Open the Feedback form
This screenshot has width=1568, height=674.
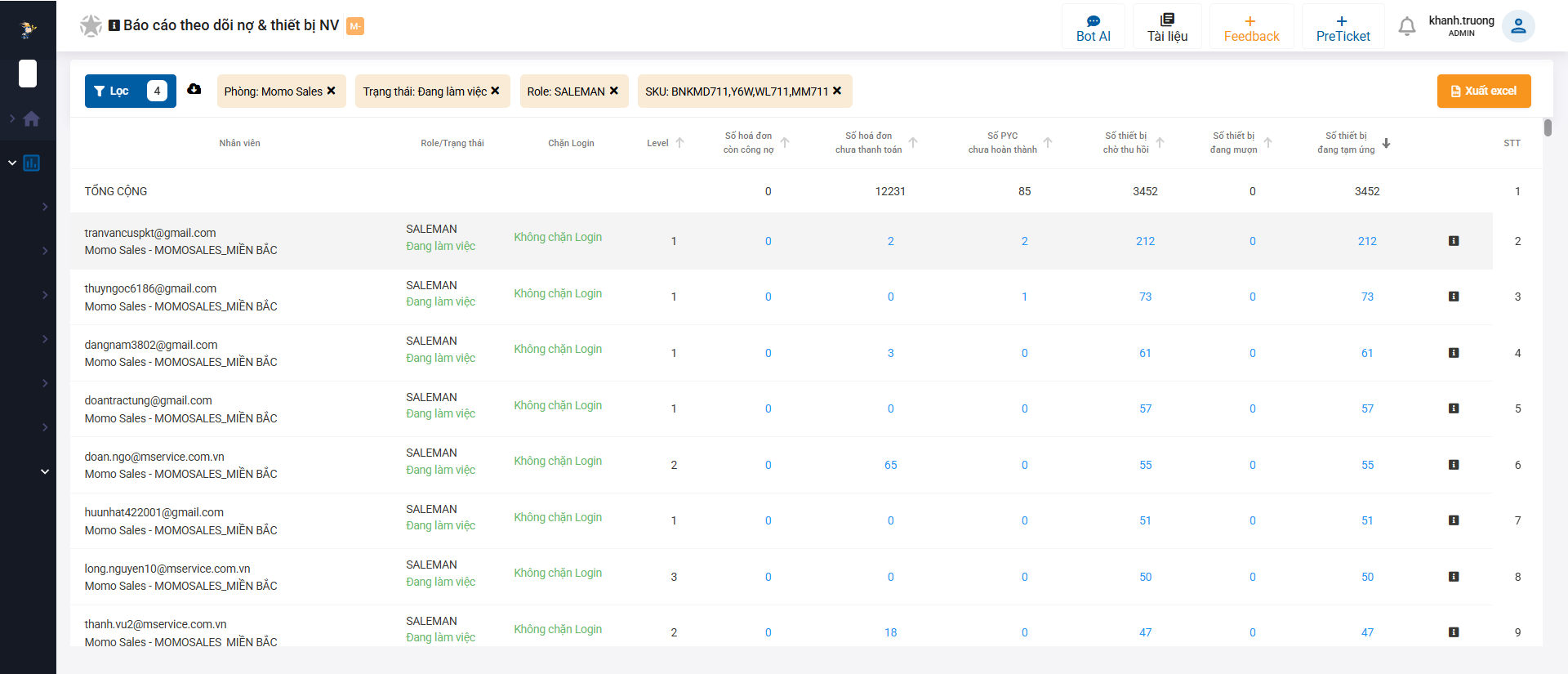(x=1251, y=28)
